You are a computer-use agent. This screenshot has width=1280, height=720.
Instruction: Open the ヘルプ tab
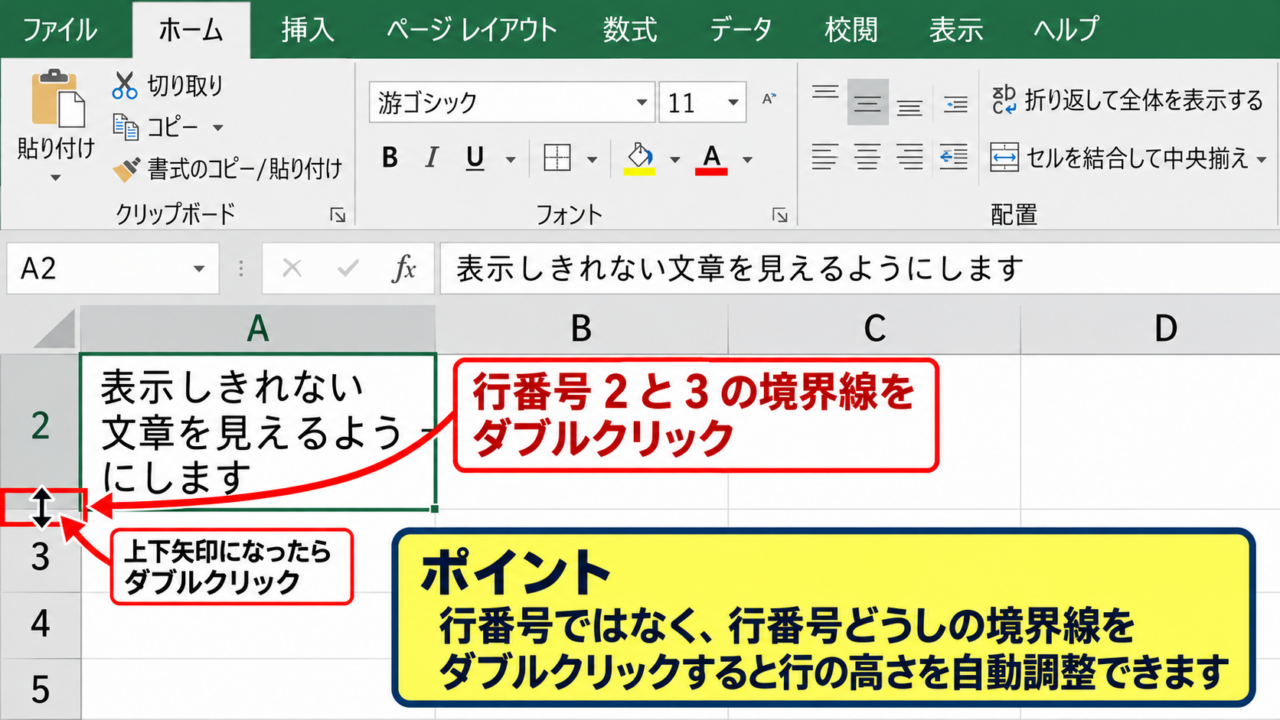click(x=1066, y=29)
